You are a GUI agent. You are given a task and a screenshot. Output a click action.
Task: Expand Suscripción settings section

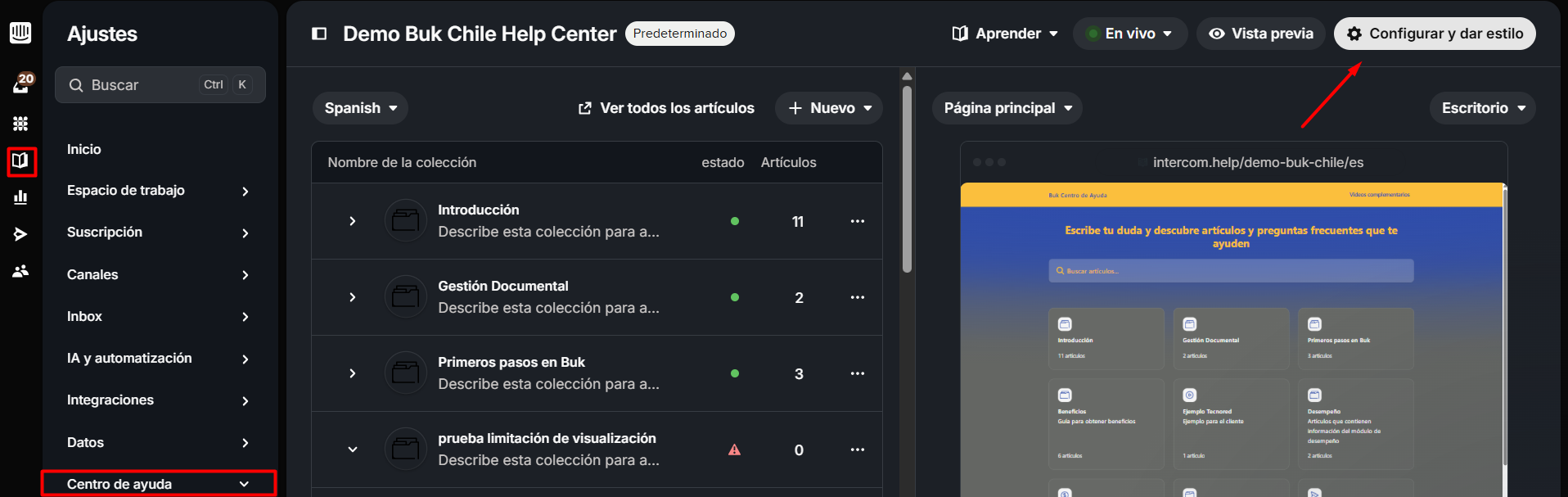pyautogui.click(x=159, y=233)
